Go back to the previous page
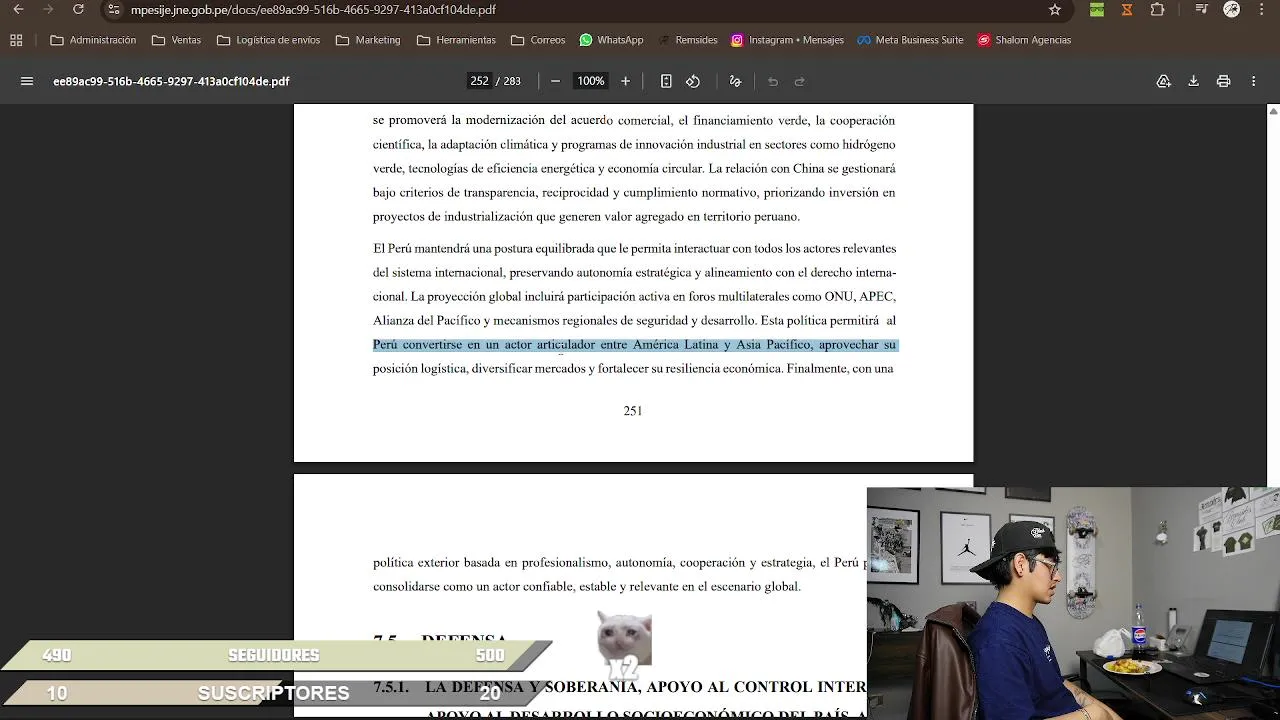 click(18, 10)
